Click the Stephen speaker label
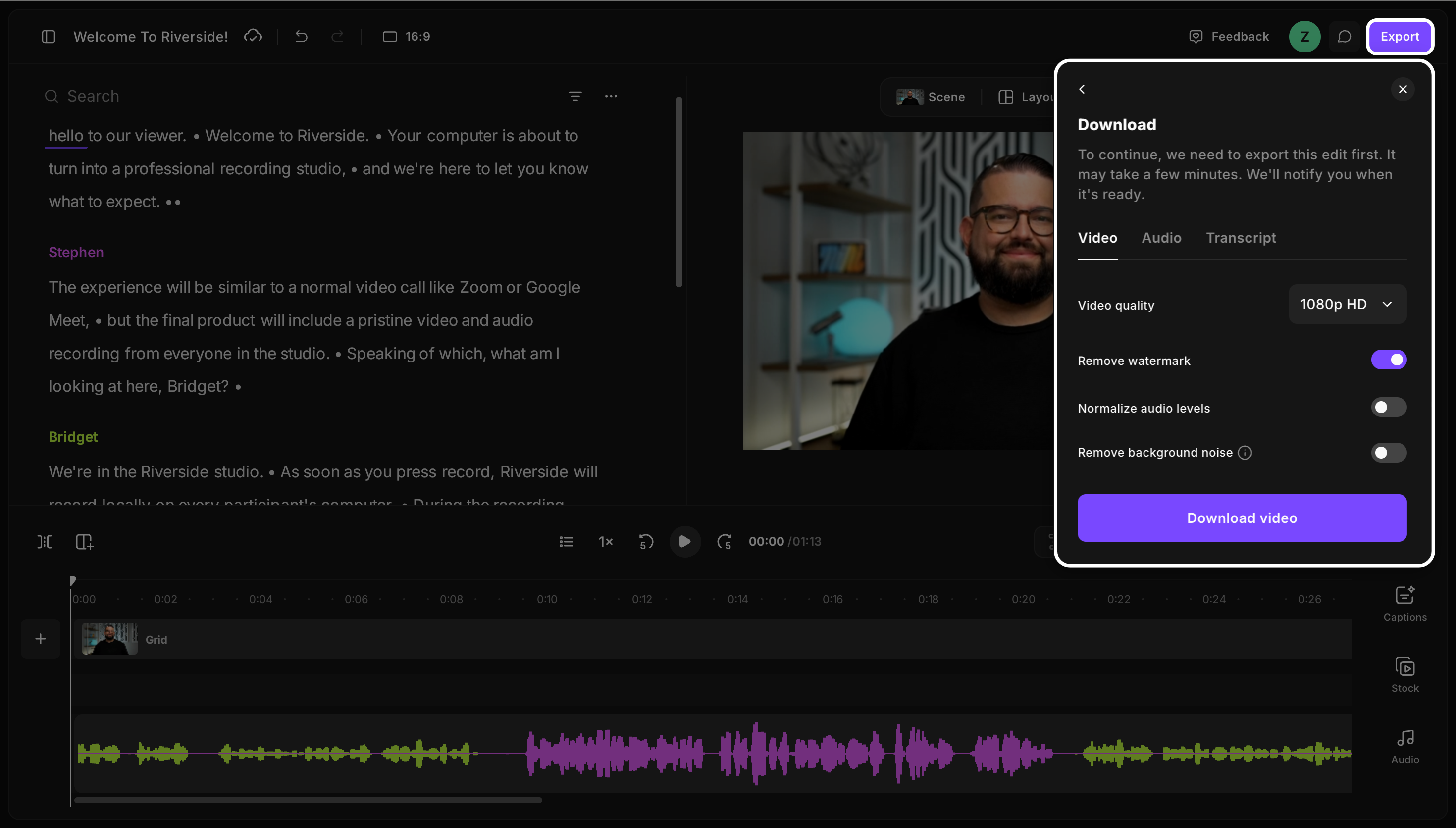This screenshot has height=828, width=1456. (76, 253)
